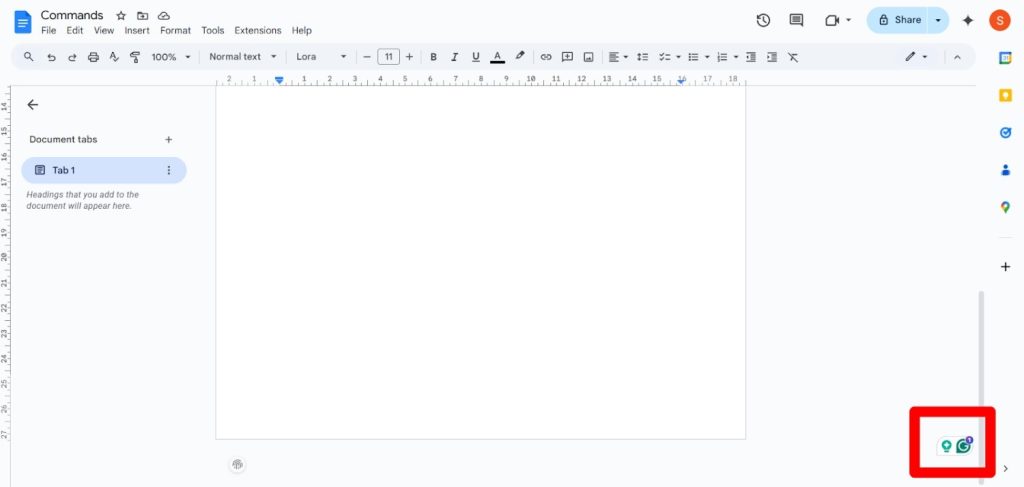Open checklist options dropdown

[669, 57]
